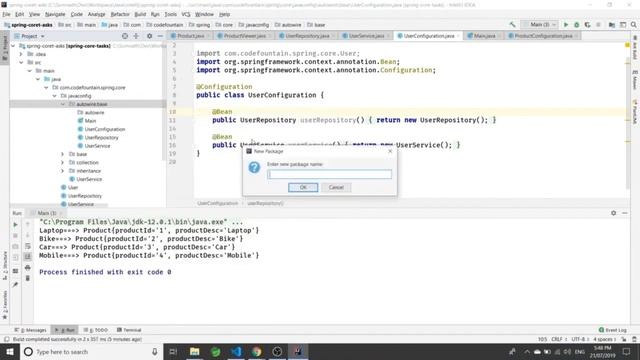Click the Favorites side tool window tab

pos(5,304)
